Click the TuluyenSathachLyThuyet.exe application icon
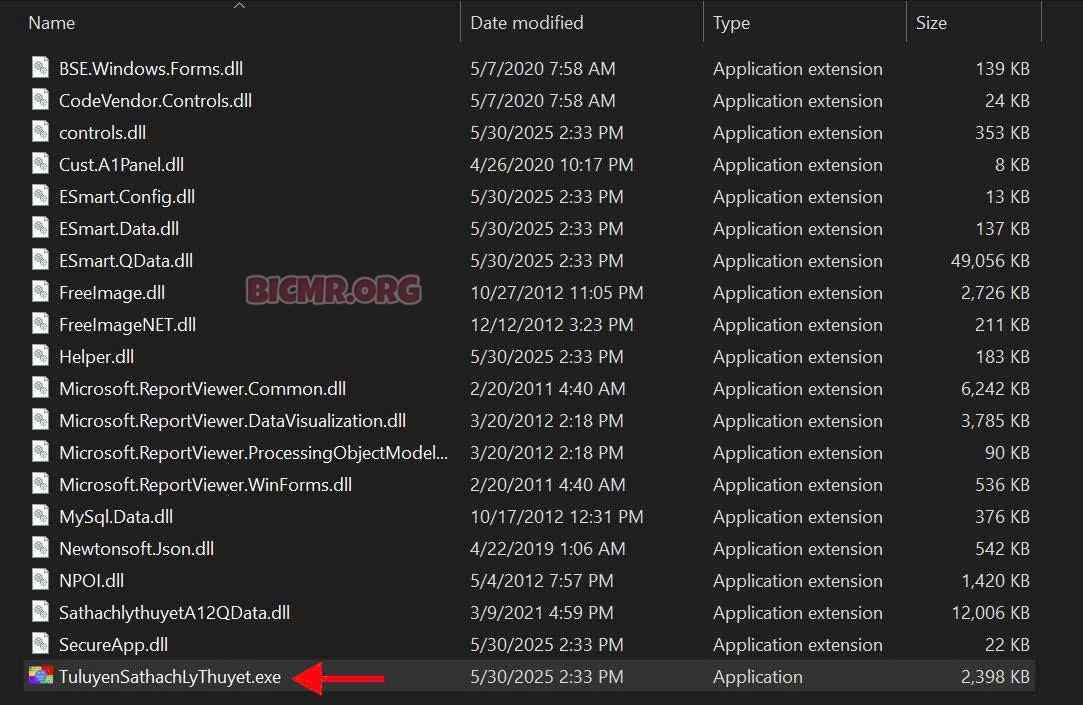 click(41, 676)
